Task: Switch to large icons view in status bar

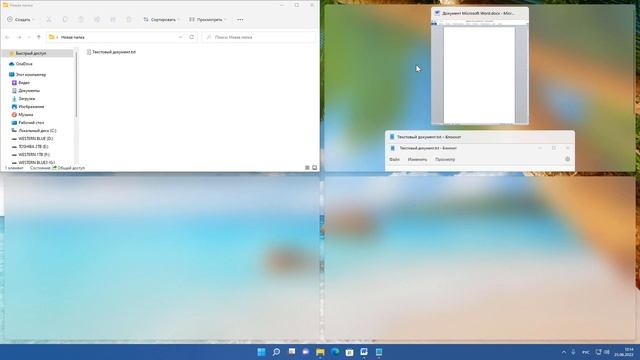Action: (315, 168)
